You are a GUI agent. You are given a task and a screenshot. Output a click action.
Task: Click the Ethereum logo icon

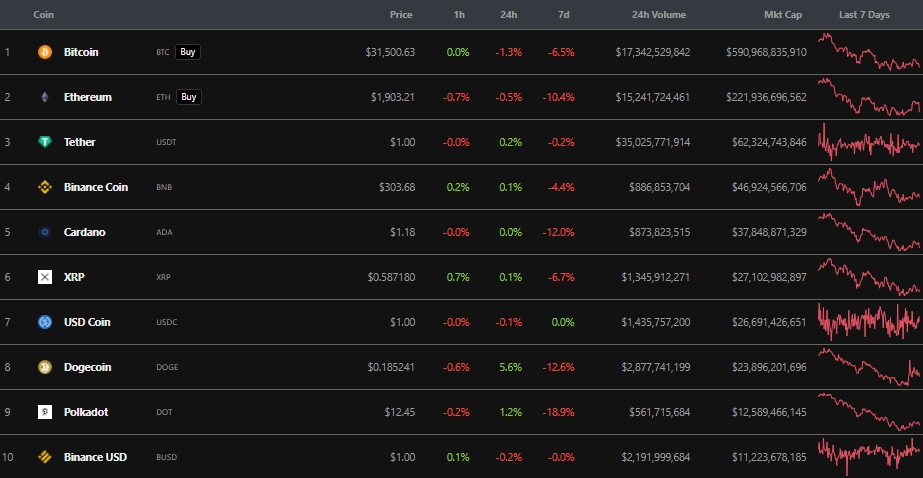(44, 97)
